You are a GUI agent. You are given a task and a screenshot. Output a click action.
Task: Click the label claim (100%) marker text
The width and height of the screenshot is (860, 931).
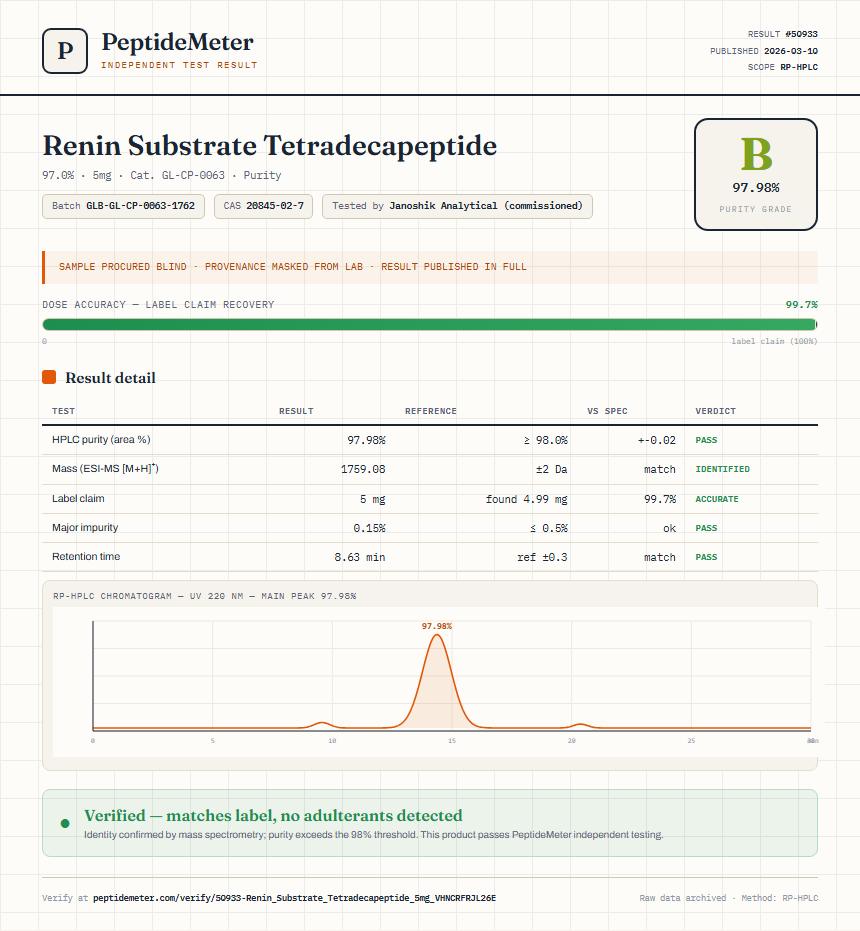tap(774, 341)
